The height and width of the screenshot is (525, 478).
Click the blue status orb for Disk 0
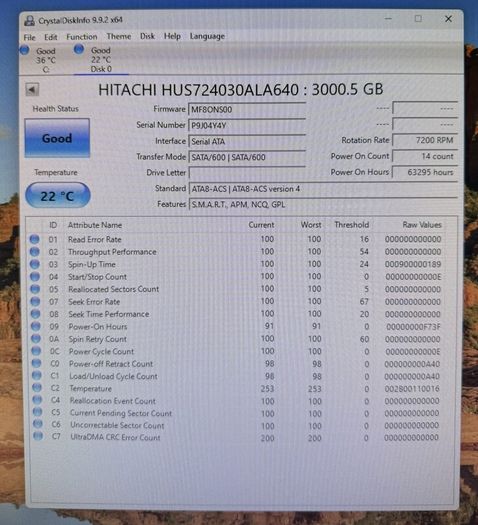point(79,49)
